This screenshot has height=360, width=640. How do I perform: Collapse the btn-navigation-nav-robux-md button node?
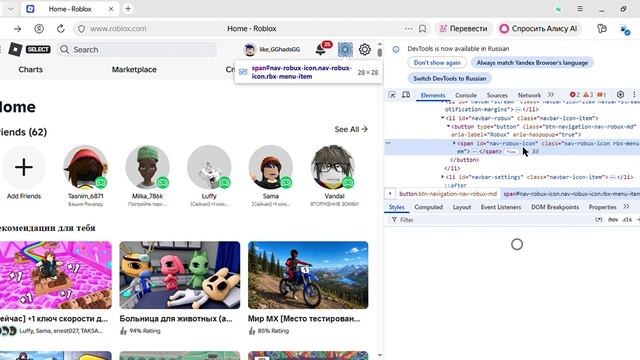(448, 127)
